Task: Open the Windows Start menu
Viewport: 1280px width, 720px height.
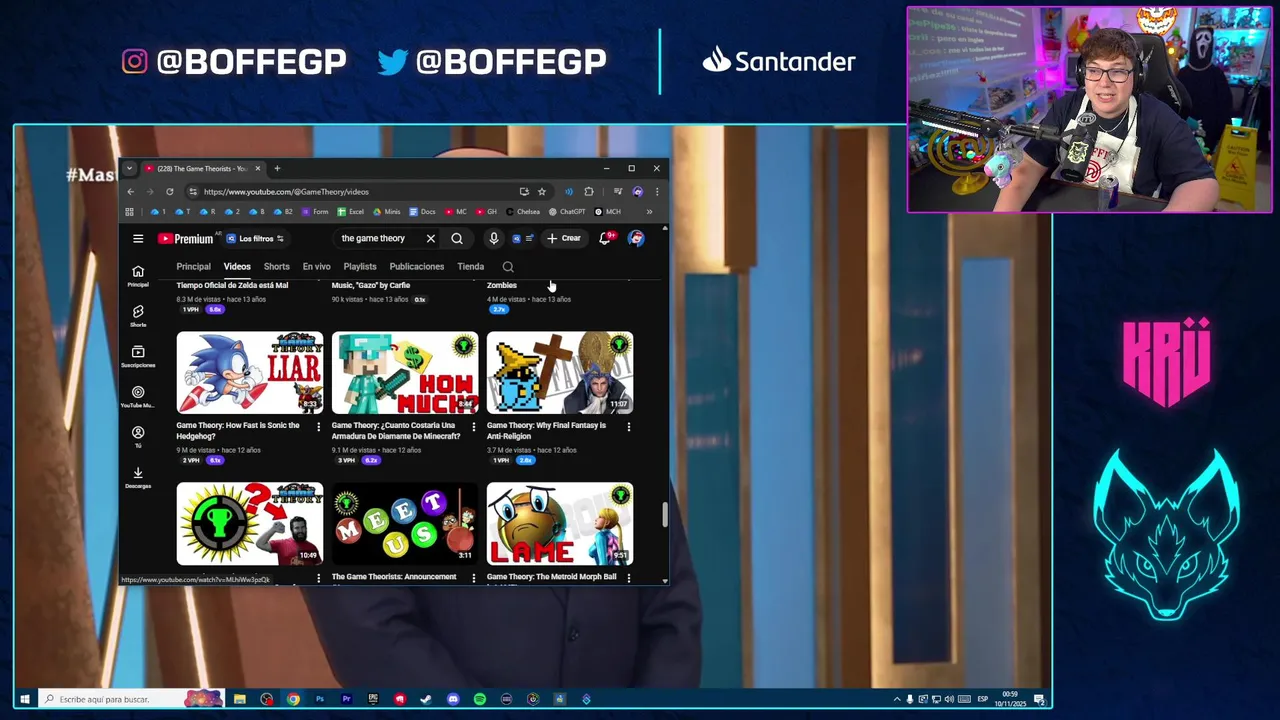Action: click(25, 699)
